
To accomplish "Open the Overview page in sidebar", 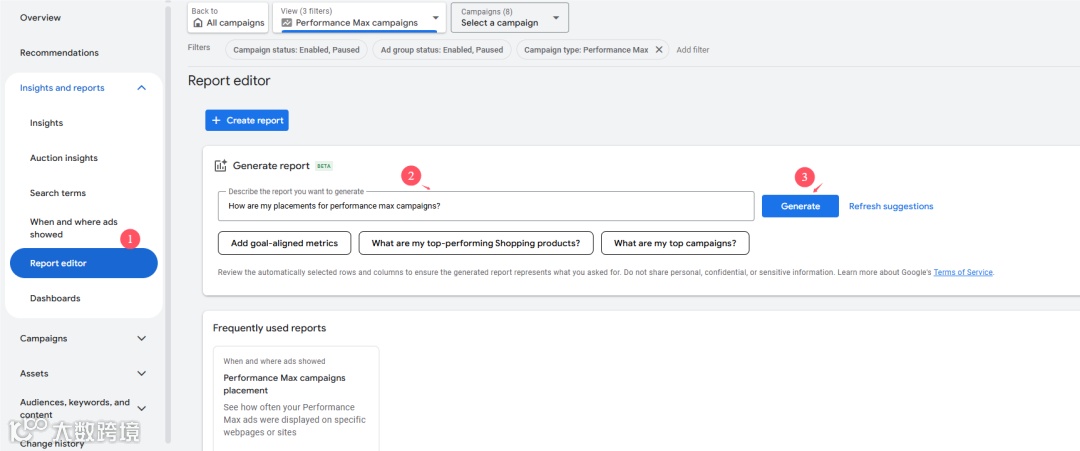I will 40,18.
